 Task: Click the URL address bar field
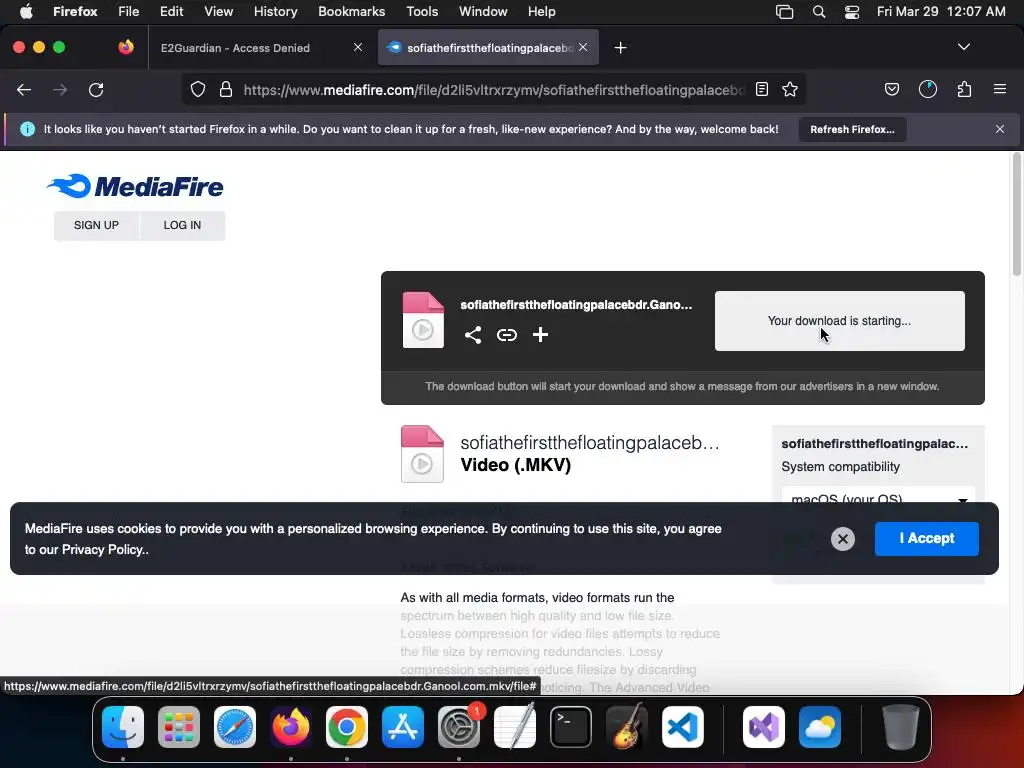(493, 89)
